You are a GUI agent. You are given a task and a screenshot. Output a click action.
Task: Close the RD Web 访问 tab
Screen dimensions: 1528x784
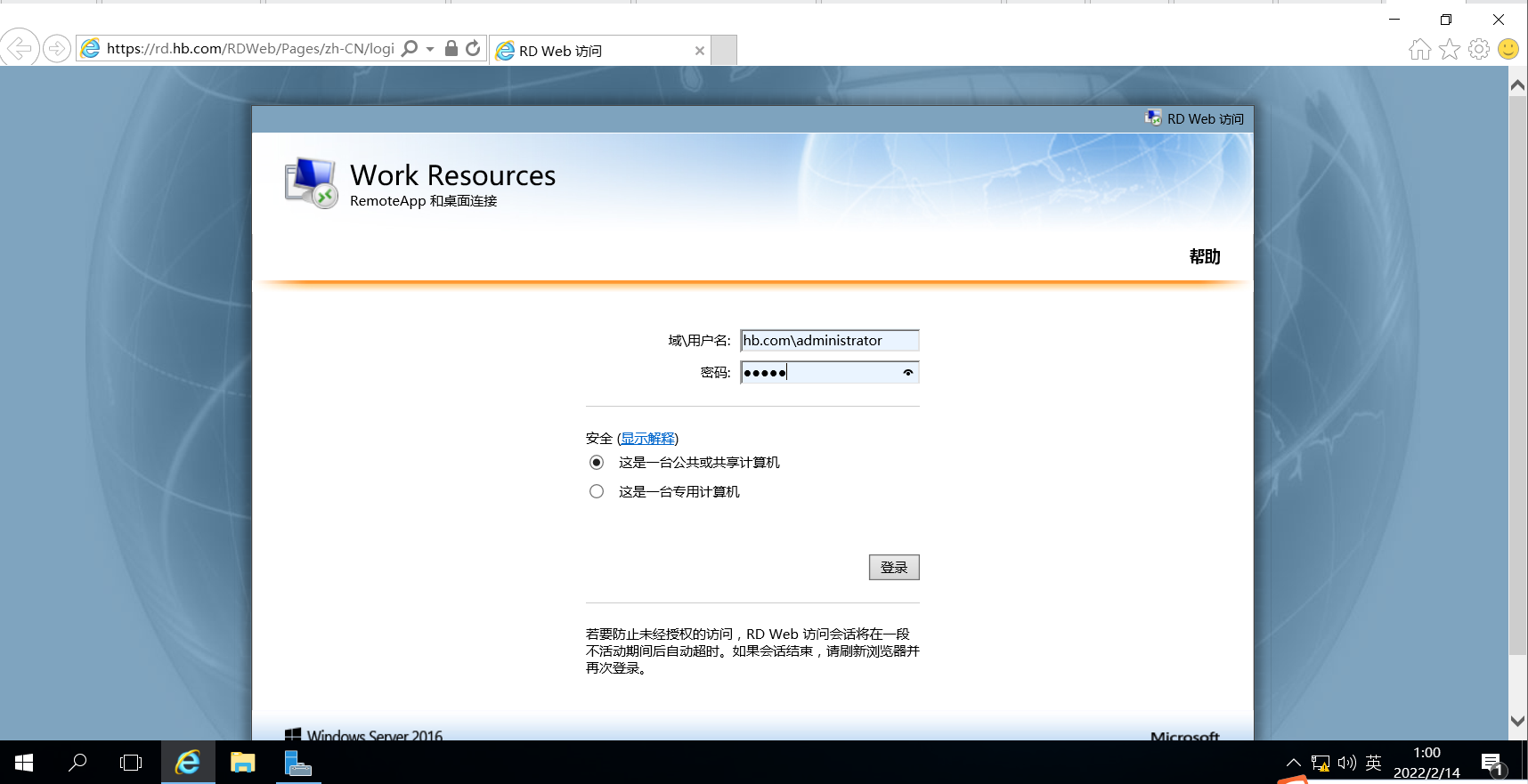point(700,51)
